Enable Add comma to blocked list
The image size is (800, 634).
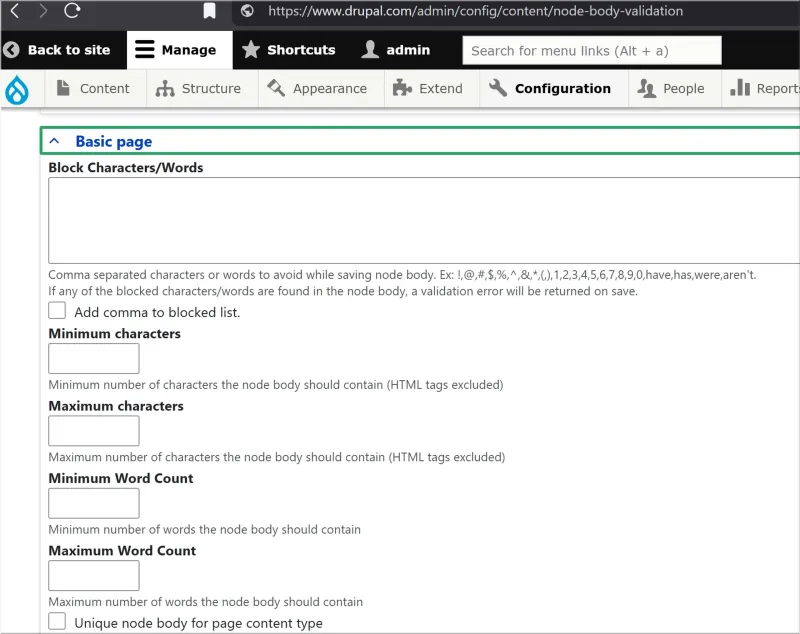[57, 310]
